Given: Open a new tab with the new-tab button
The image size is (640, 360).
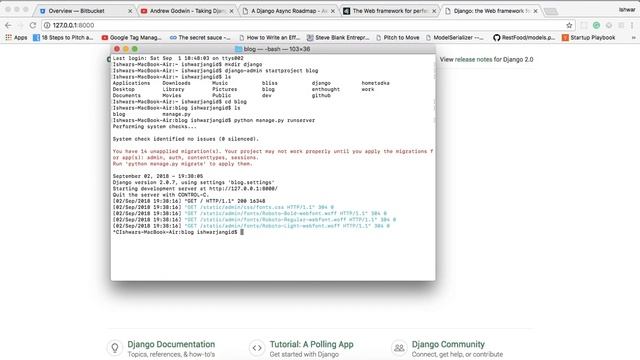Looking at the screenshot, I should (551, 11).
